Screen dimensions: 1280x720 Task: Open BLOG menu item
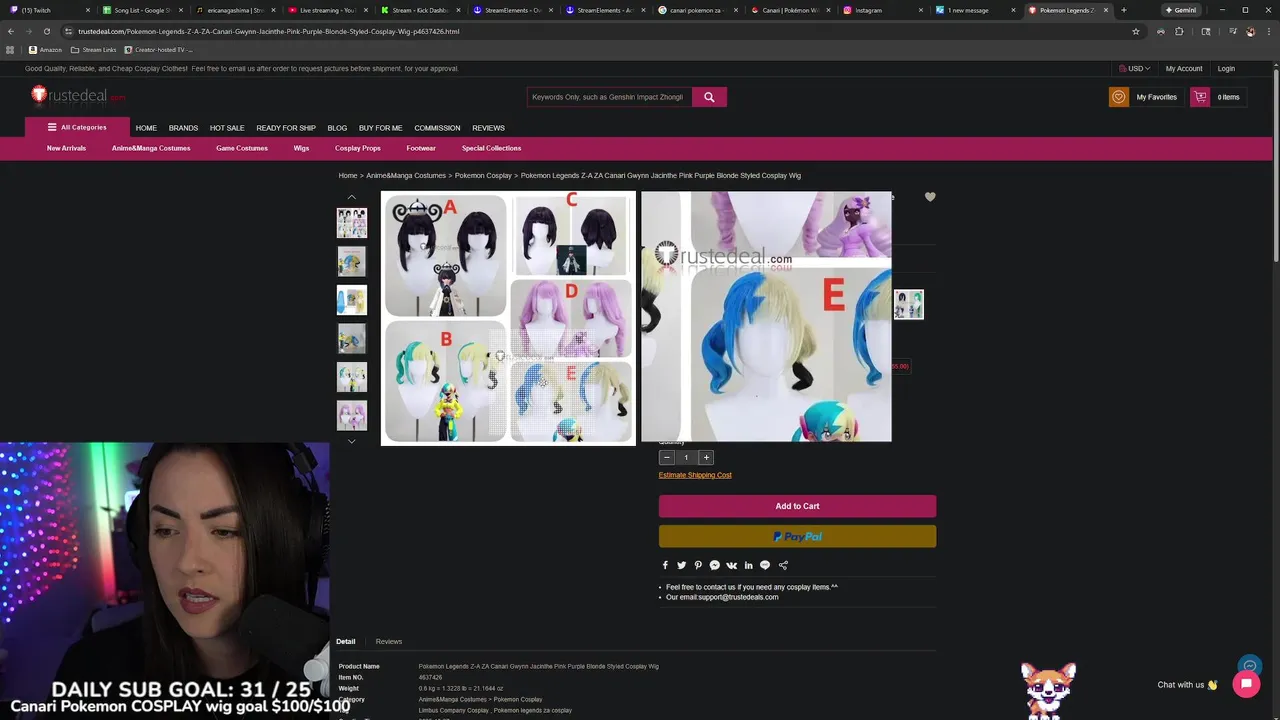tap(337, 128)
